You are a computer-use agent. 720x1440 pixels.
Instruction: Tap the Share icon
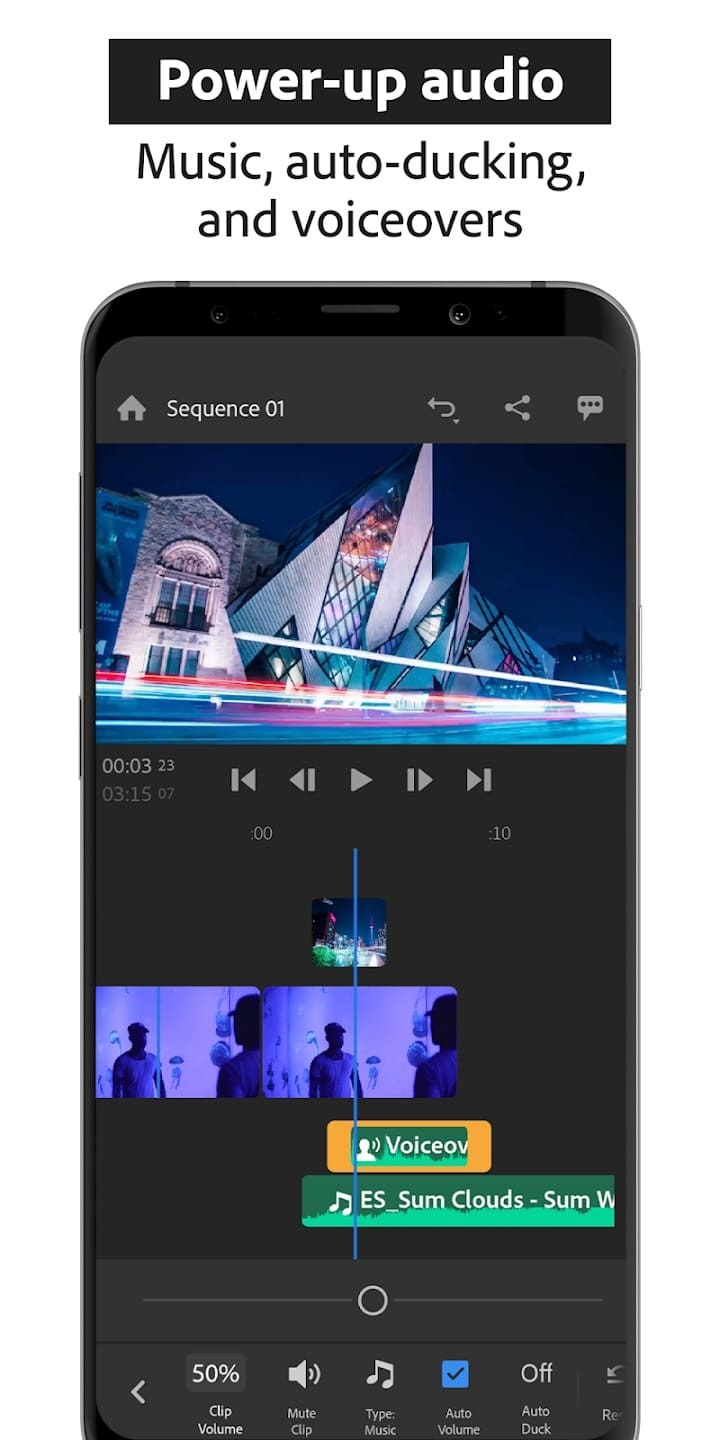point(517,408)
